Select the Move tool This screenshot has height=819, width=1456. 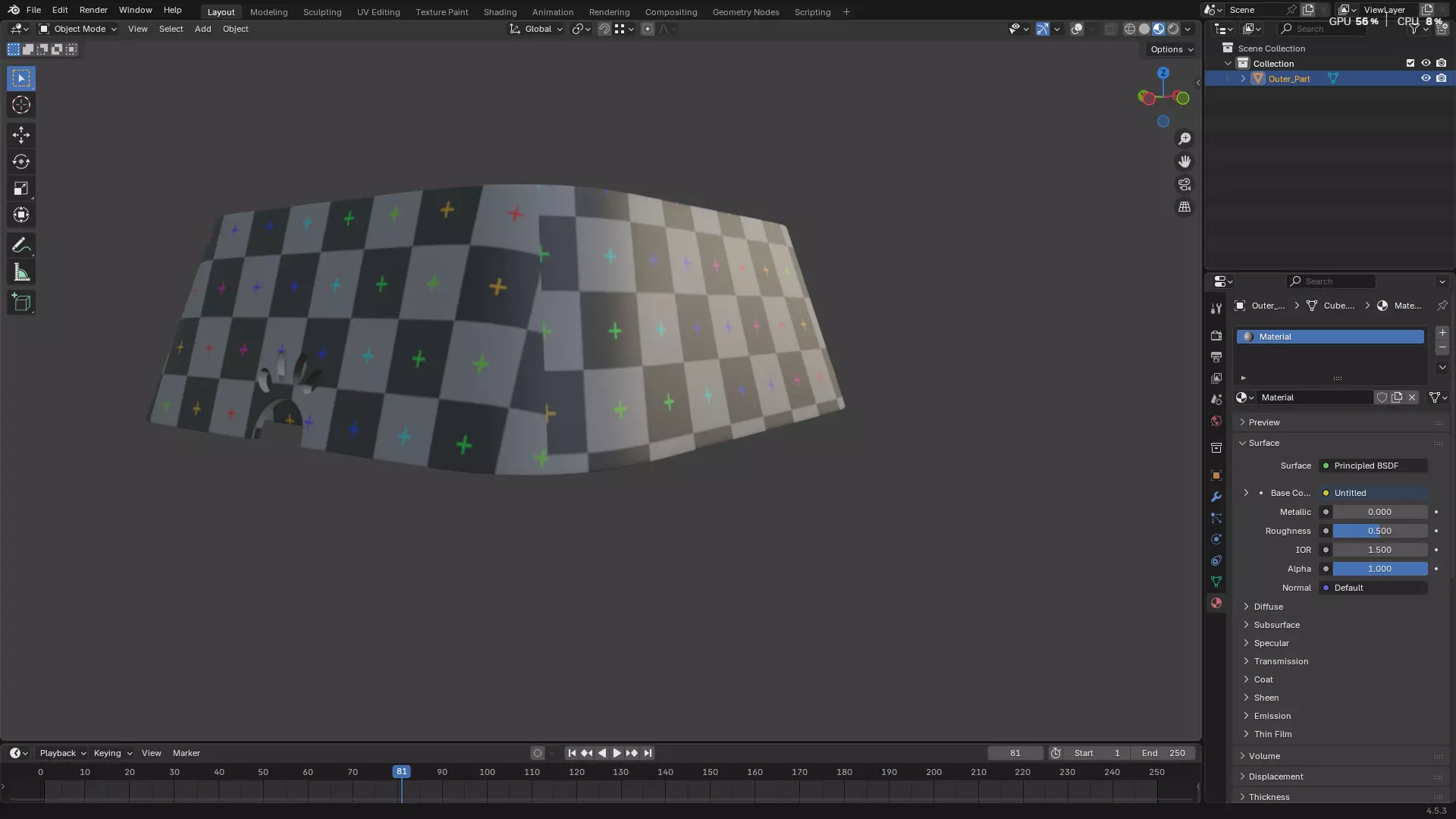[21, 135]
